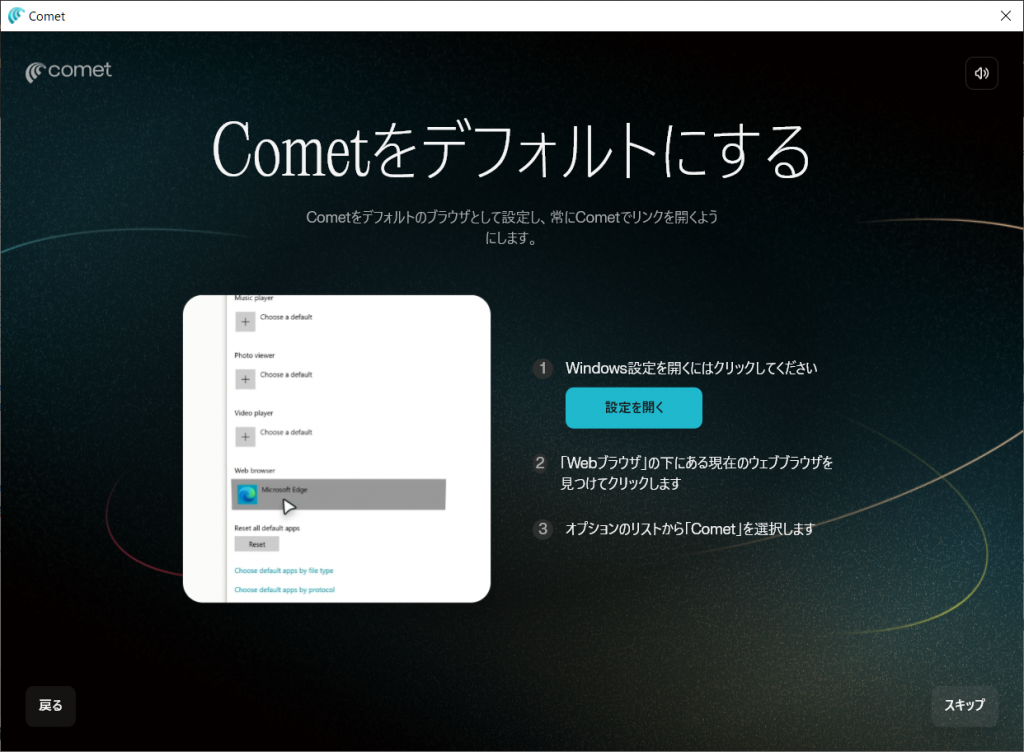
Task: Click the Microsoft Edge icon in the illustration
Action: click(x=247, y=494)
